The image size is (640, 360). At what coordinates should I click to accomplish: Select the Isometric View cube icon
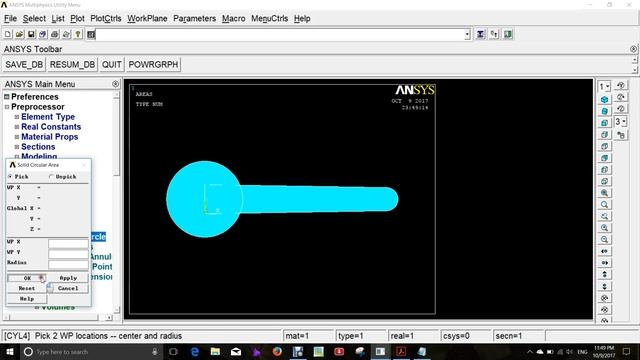click(604, 100)
